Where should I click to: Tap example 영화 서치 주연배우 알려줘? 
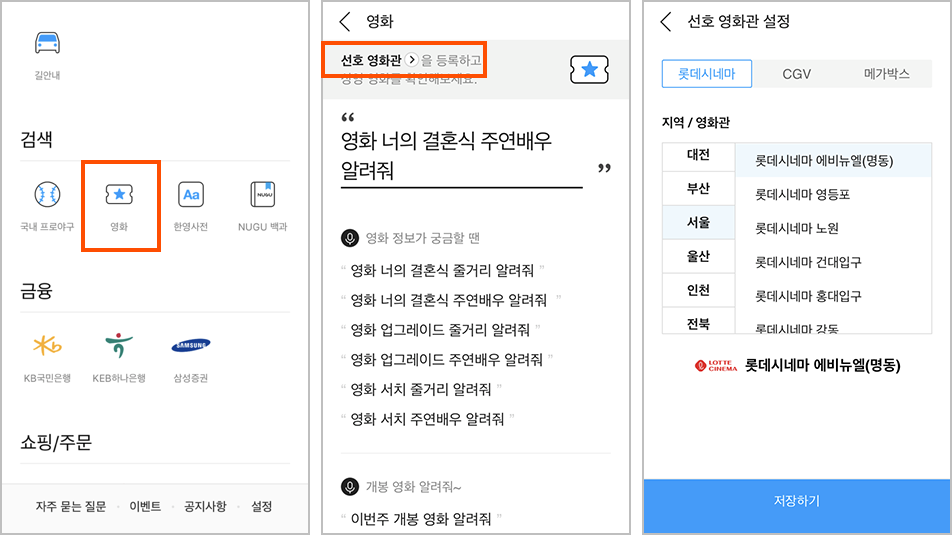[x=427, y=419]
